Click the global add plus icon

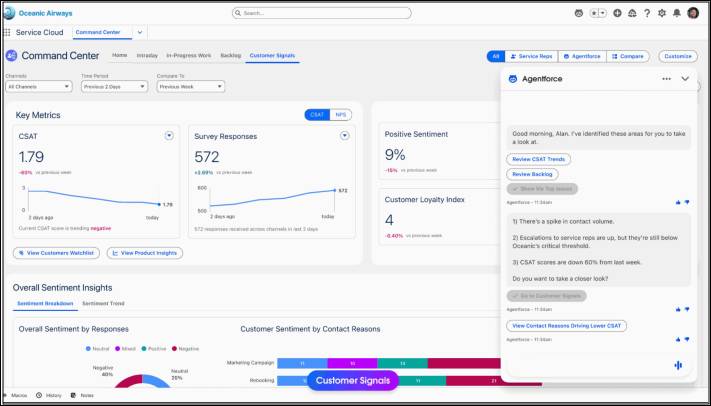point(617,13)
